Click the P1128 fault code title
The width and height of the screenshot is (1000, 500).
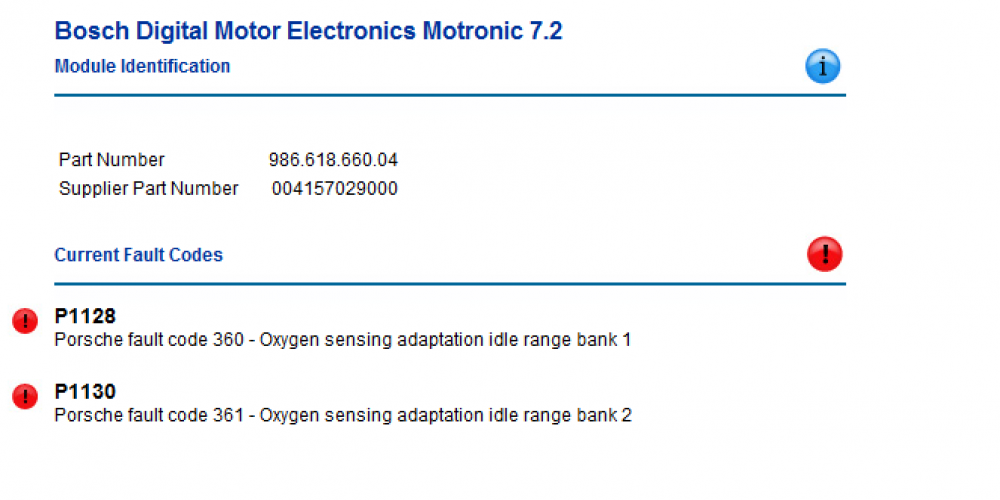(x=85, y=317)
